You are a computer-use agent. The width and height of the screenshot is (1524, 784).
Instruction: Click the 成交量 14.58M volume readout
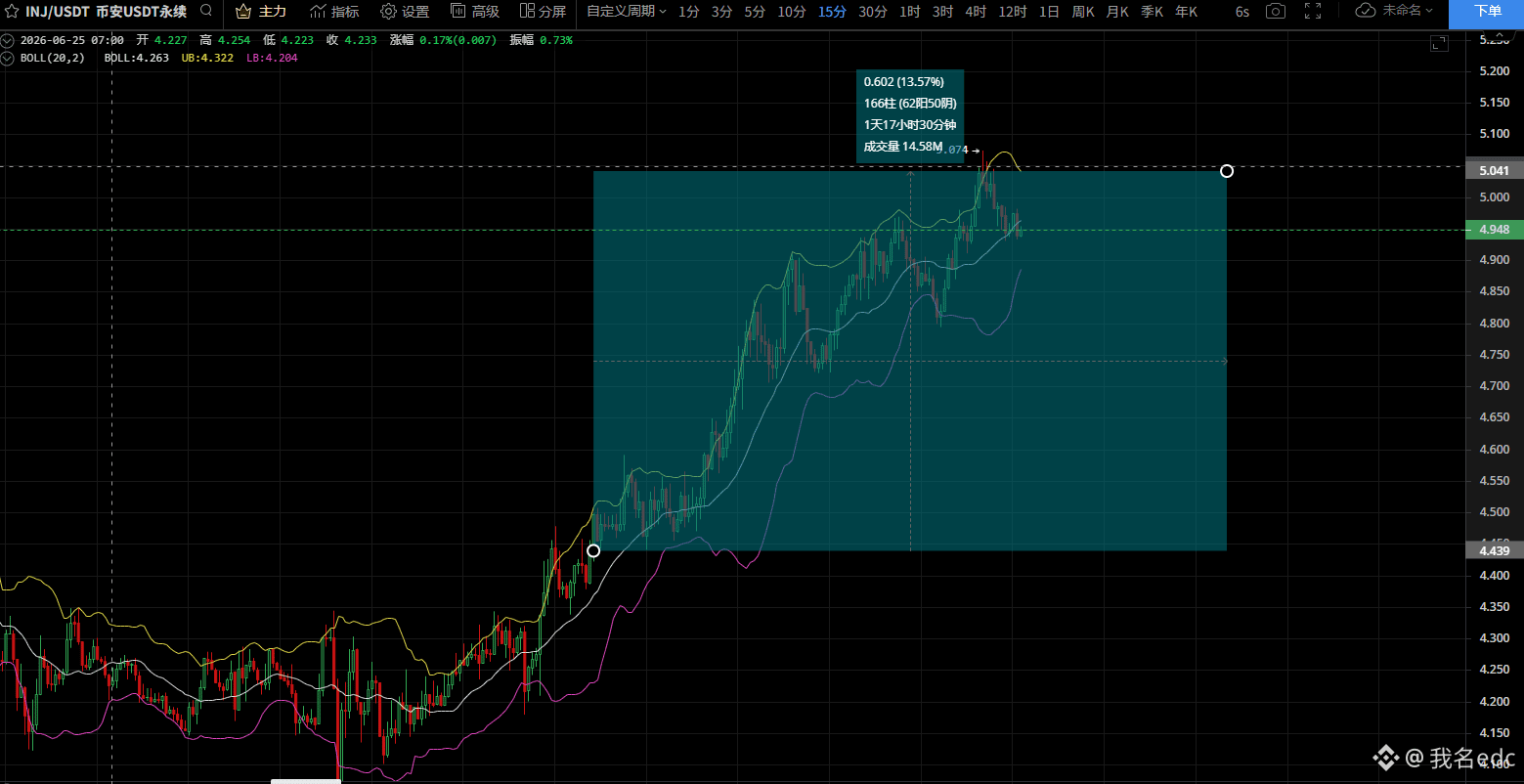click(902, 147)
